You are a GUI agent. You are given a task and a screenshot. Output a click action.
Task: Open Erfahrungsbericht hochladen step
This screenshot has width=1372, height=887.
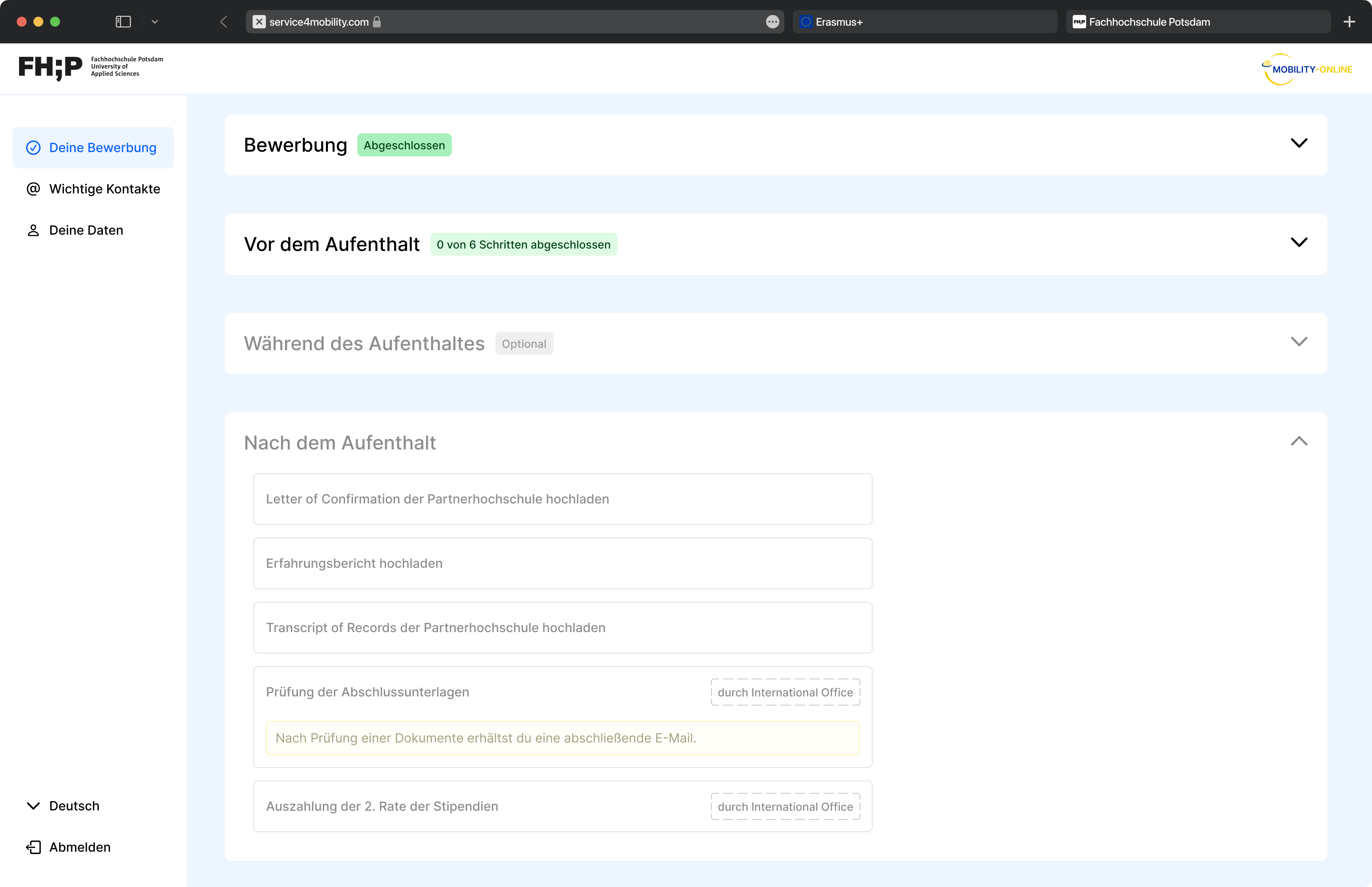click(x=562, y=563)
